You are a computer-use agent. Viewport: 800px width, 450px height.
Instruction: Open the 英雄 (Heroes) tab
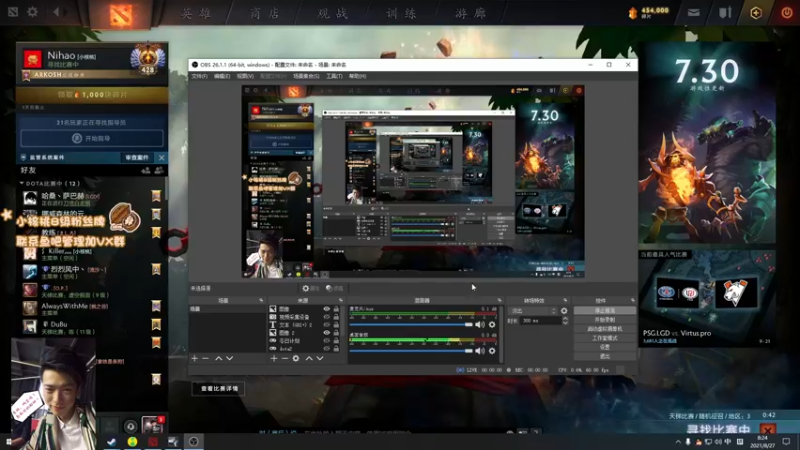pyautogui.click(x=196, y=13)
